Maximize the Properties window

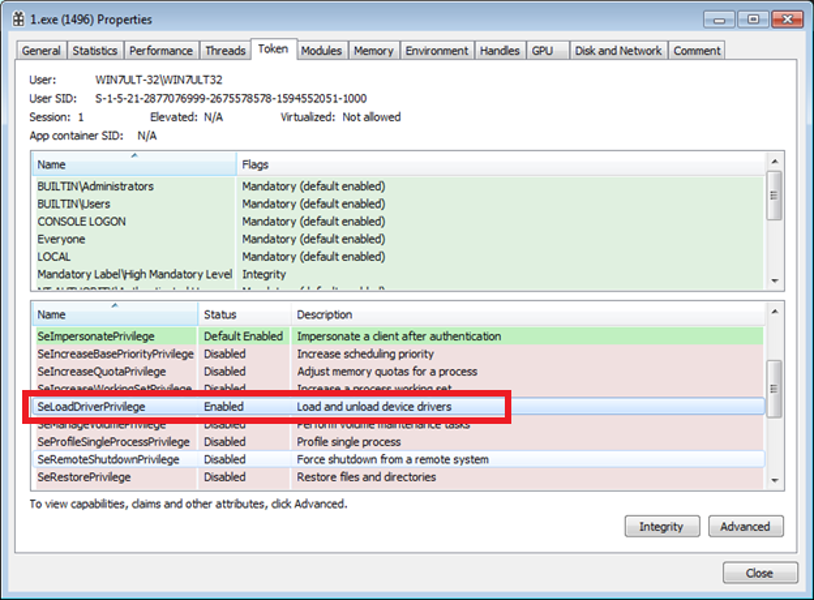click(x=753, y=20)
